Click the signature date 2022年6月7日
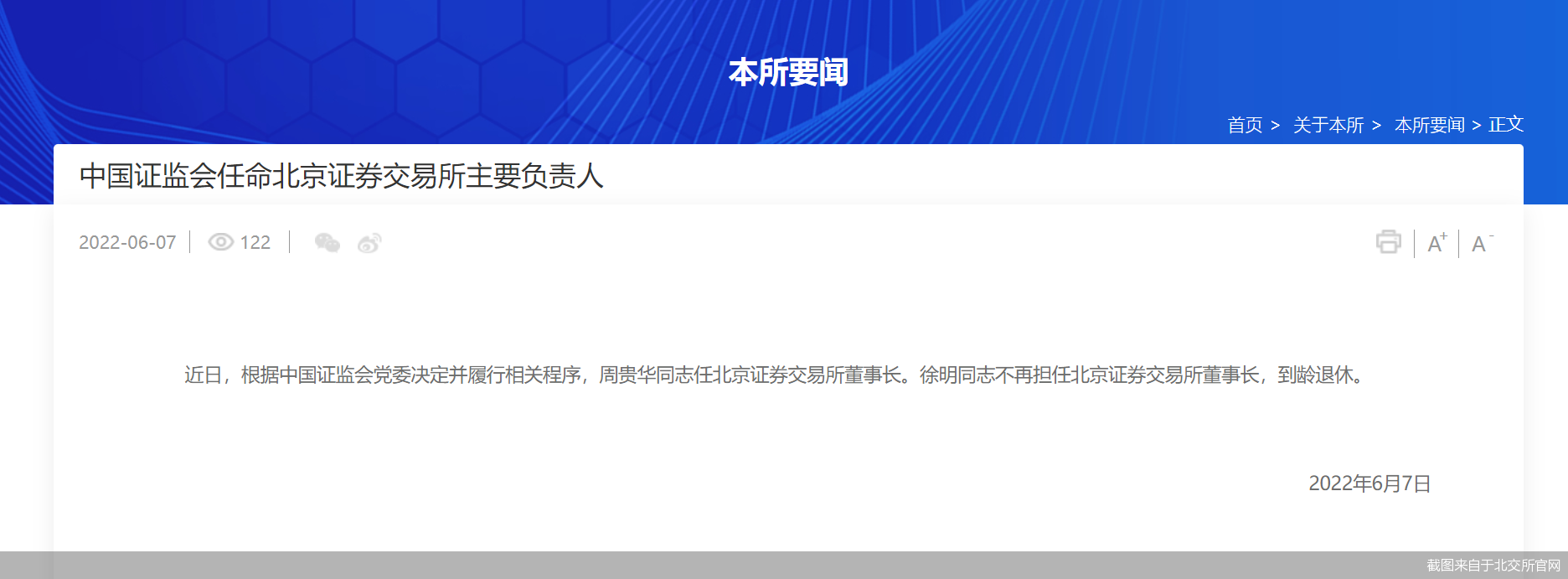This screenshot has height=579, width=1568. [x=1369, y=483]
